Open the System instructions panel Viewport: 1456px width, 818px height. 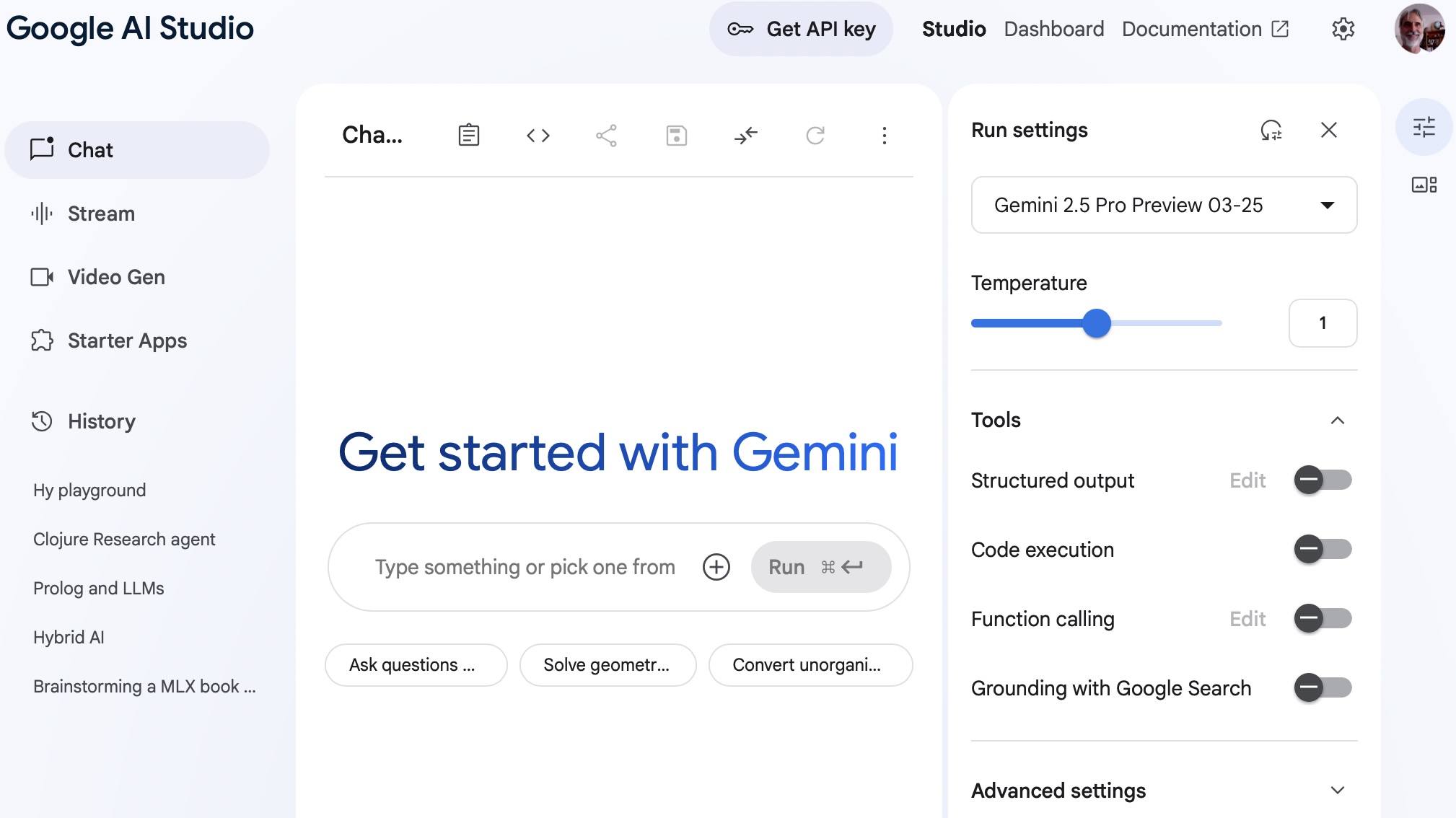468,135
